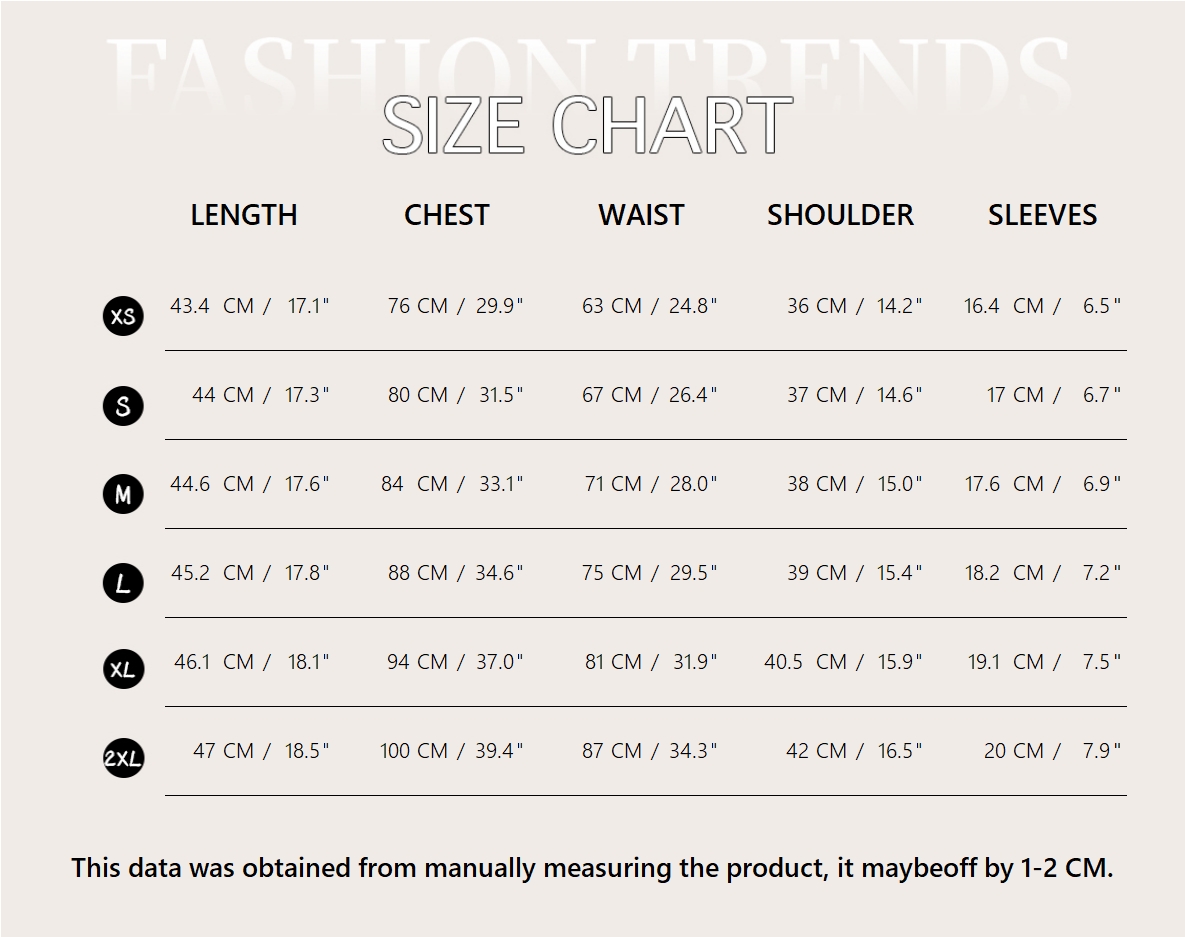Select the SHOULDER column header
This screenshot has width=1185, height=937.
click(840, 215)
